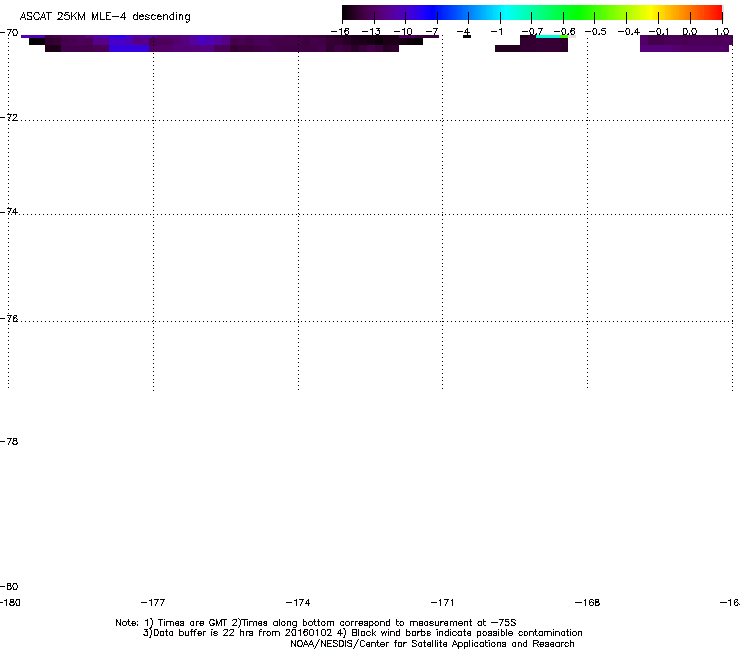Click the '-70' latitude label
The image size is (740, 650).
click(x=9, y=33)
